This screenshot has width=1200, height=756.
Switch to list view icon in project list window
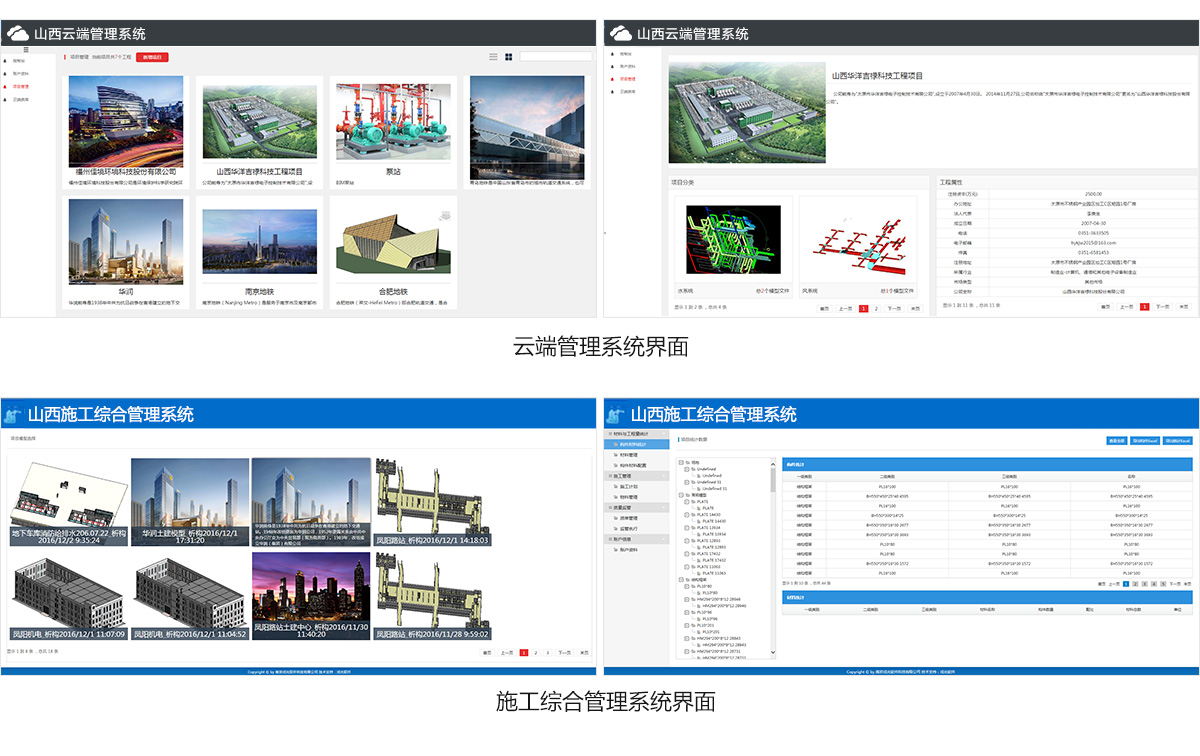(x=493, y=57)
